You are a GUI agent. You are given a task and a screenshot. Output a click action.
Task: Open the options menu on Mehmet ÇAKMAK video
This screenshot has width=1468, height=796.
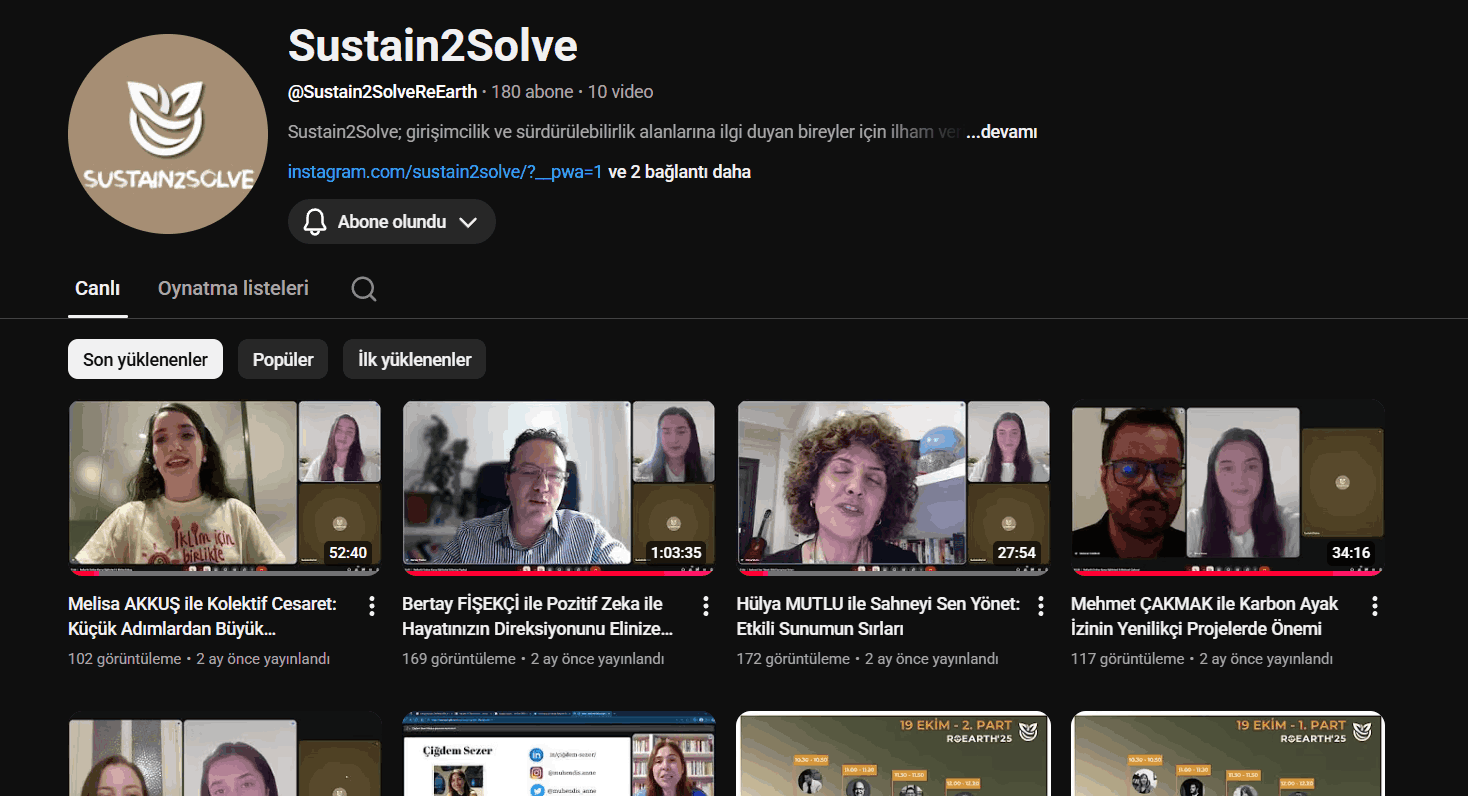click(1374, 606)
